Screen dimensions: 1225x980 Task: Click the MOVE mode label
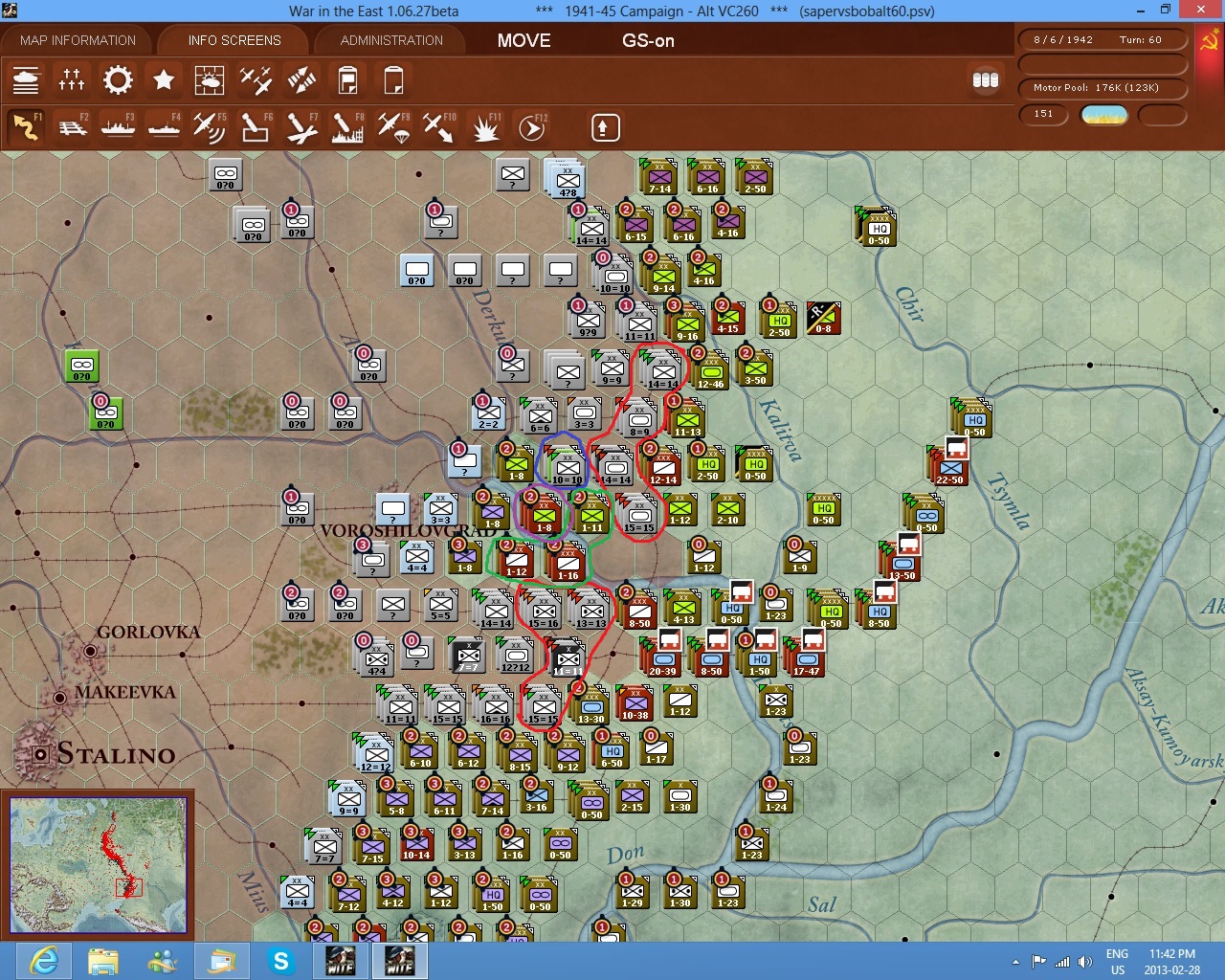click(524, 40)
